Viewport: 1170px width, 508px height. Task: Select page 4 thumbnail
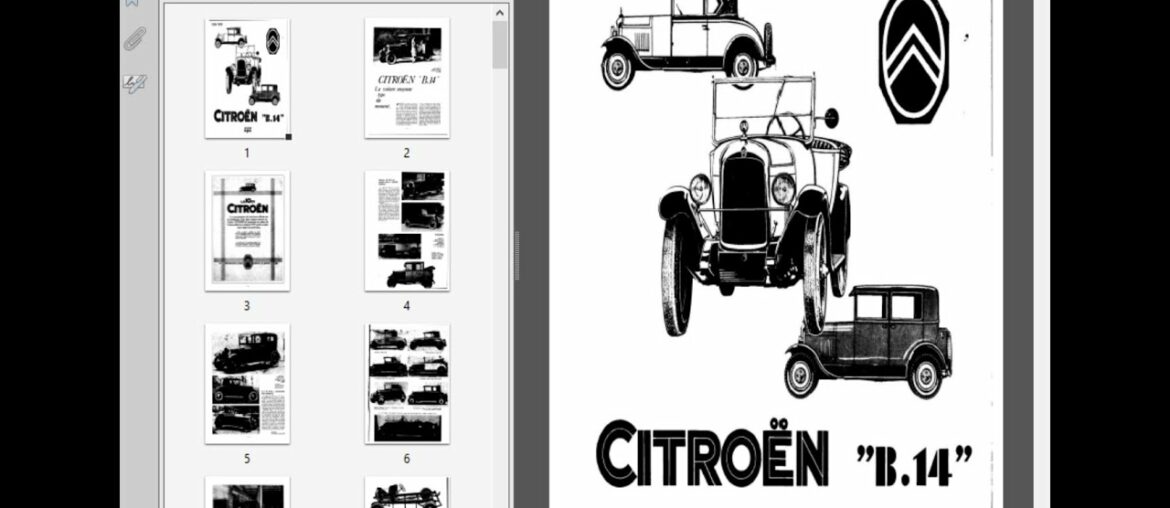pyautogui.click(x=407, y=231)
